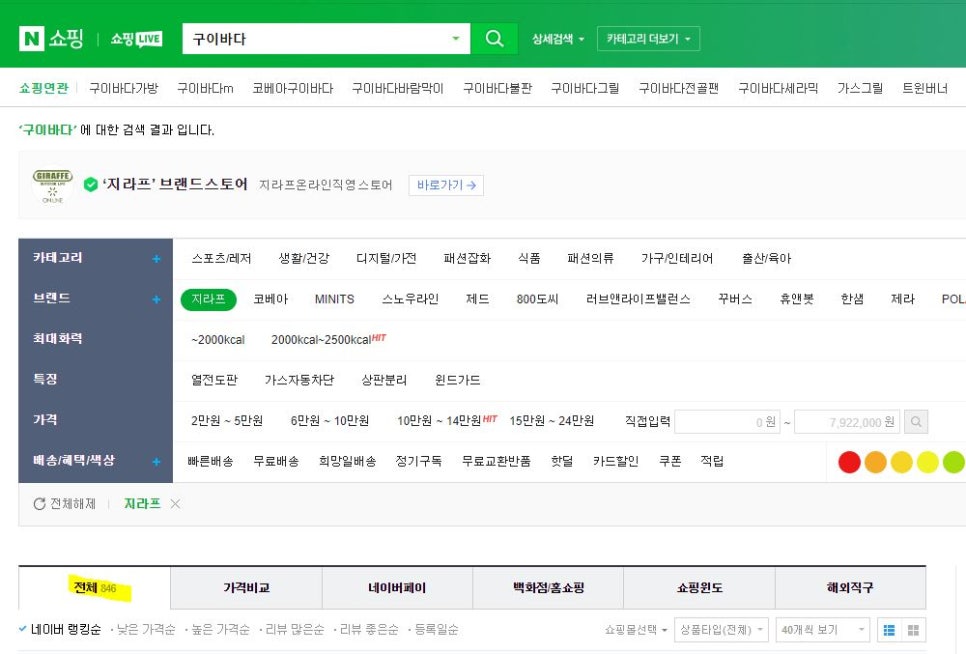The width and height of the screenshot is (966, 654).
Task: Switch to list view layout icon
Action: [889, 630]
